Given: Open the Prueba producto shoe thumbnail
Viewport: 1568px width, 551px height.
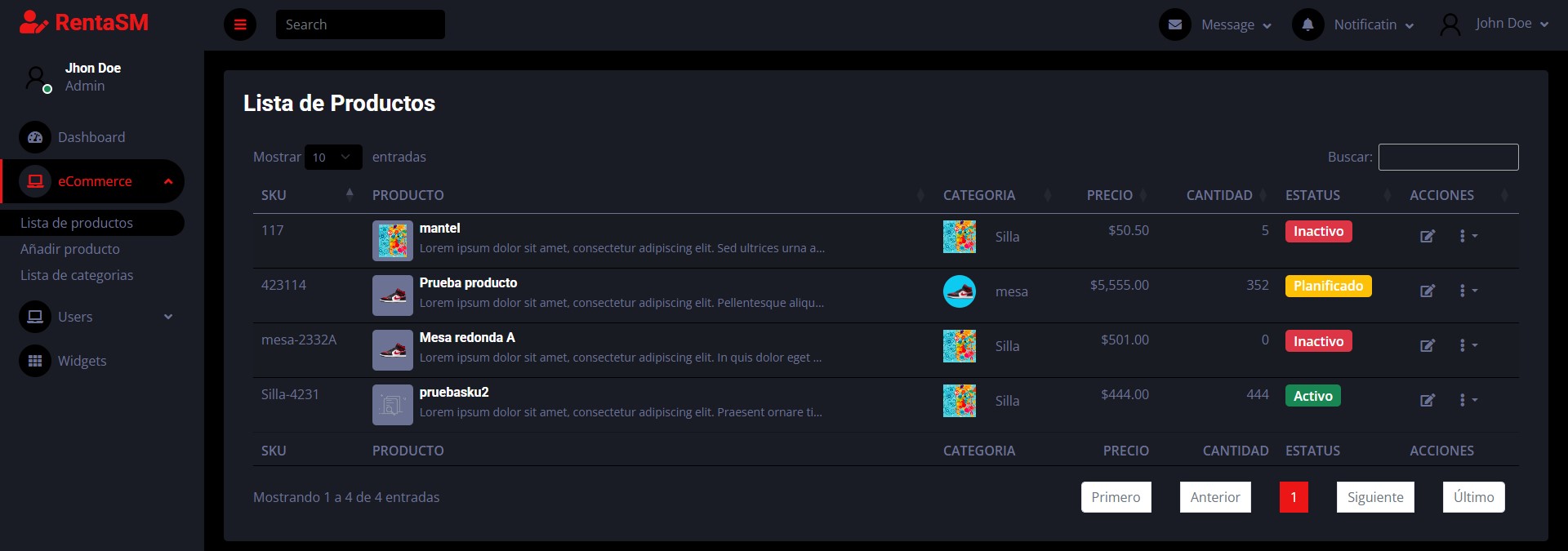Looking at the screenshot, I should (393, 295).
